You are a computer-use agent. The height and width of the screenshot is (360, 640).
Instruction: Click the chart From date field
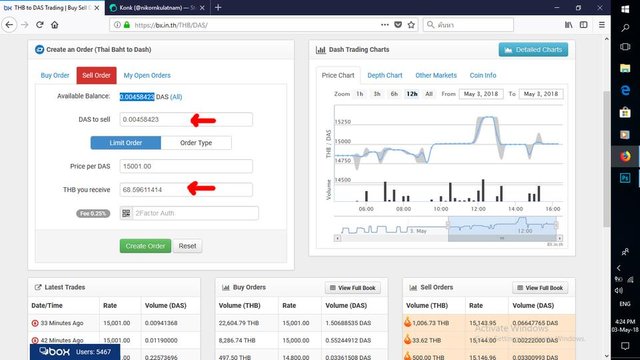tap(481, 94)
